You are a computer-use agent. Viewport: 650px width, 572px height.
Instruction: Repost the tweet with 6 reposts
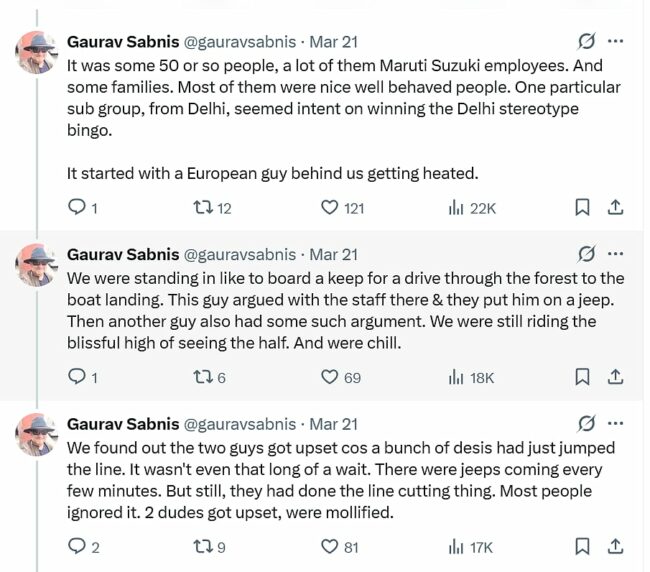[200, 377]
